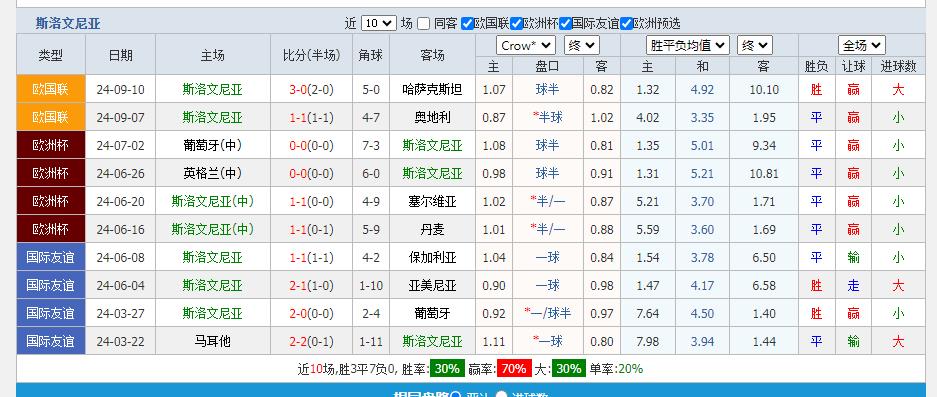The height and width of the screenshot is (397, 937).
Task: Select the 欧洲杯 tag on 24-06-26 row
Action: 51,173
